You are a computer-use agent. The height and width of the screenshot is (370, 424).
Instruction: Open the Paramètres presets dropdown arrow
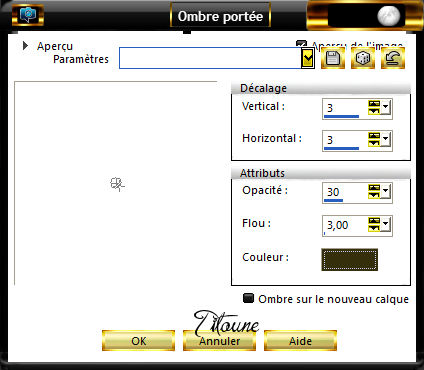(308, 59)
